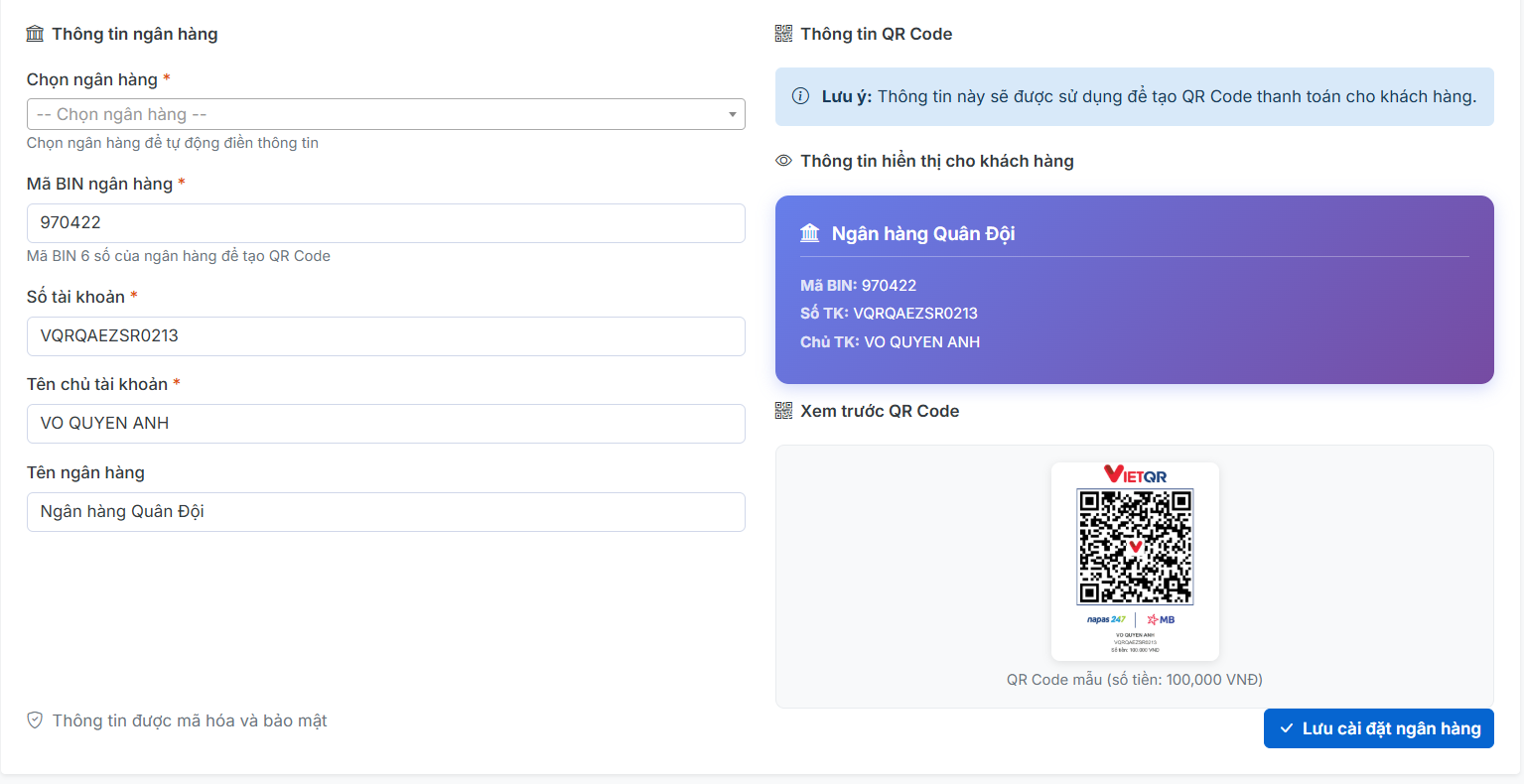Image resolution: width=1524 pixels, height=784 pixels.
Task: Open the Chọn ngân hàng dropdown
Action: pos(385,114)
